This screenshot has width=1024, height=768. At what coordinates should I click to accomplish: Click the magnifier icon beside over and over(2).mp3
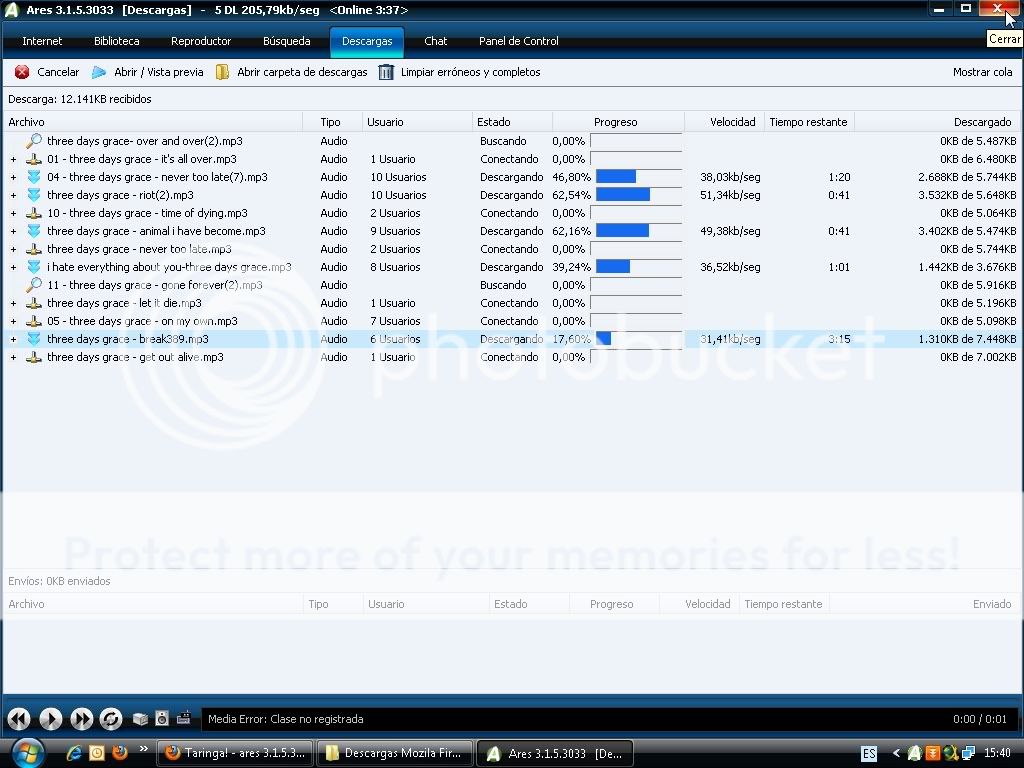pos(33,141)
